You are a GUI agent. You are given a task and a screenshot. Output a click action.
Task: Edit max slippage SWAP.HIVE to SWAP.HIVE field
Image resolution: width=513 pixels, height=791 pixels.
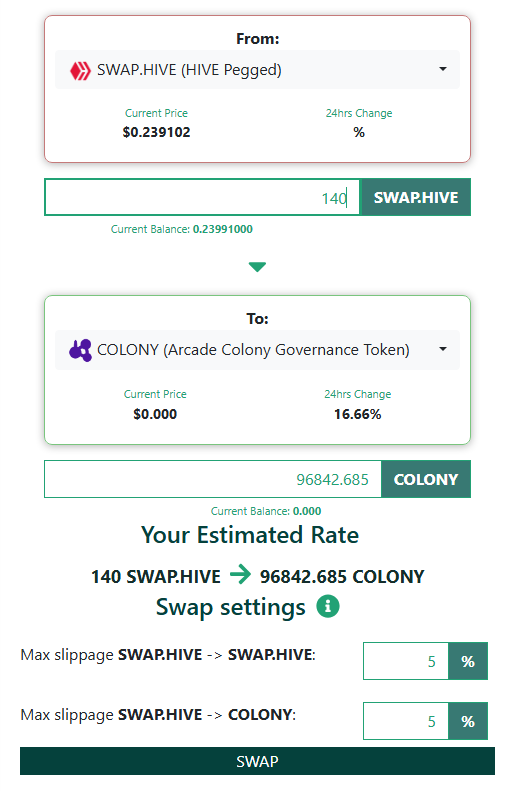(406, 661)
